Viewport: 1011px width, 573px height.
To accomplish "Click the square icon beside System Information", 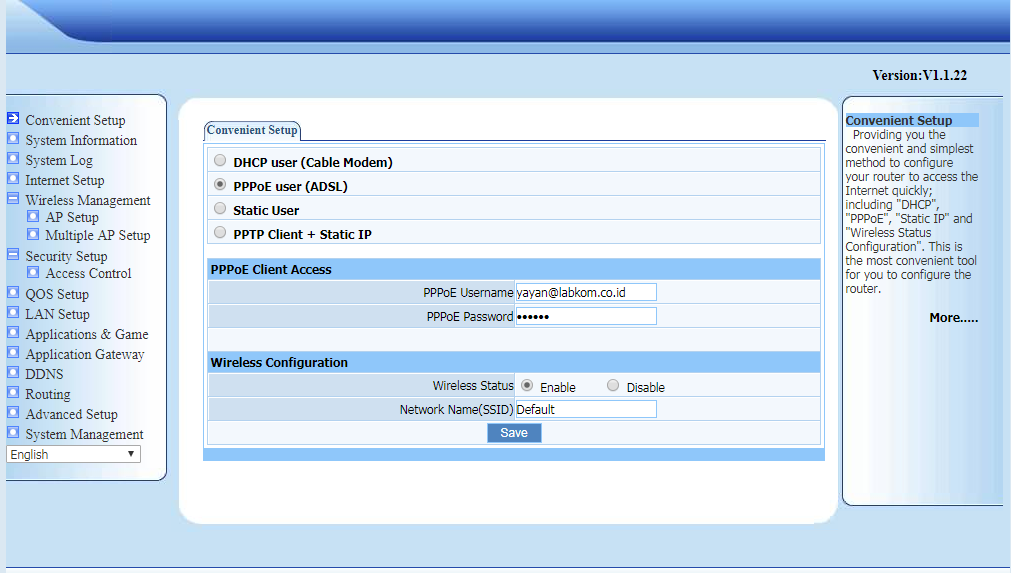I will [13, 139].
